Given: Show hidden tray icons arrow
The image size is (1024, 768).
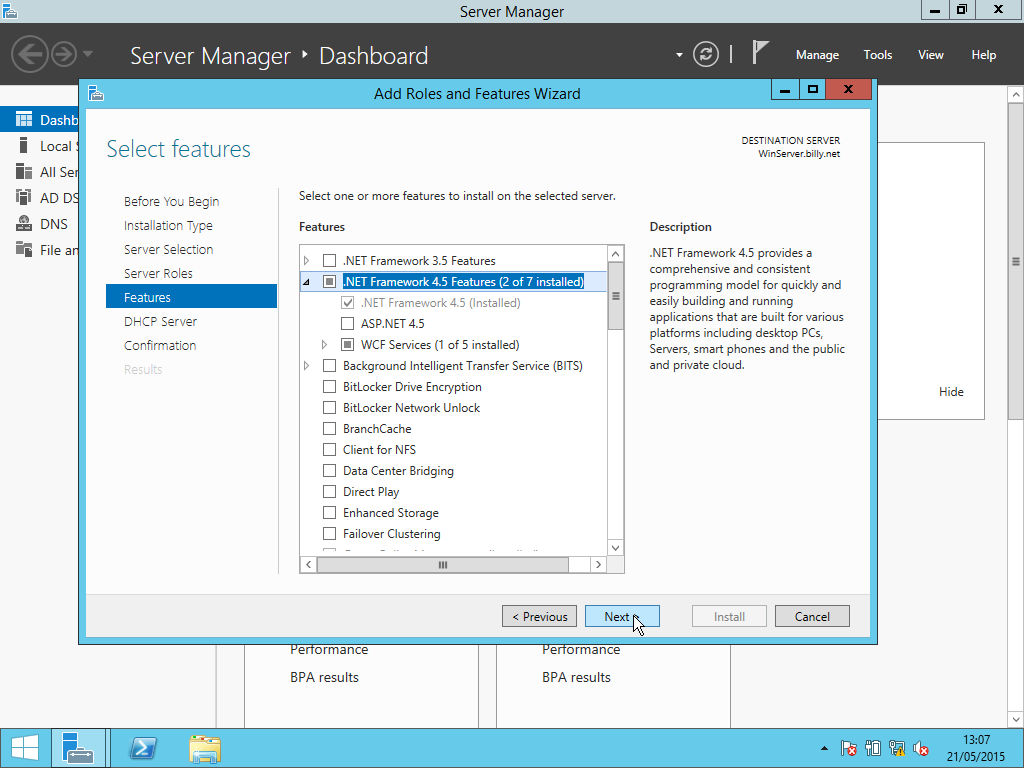Looking at the screenshot, I should coord(824,748).
